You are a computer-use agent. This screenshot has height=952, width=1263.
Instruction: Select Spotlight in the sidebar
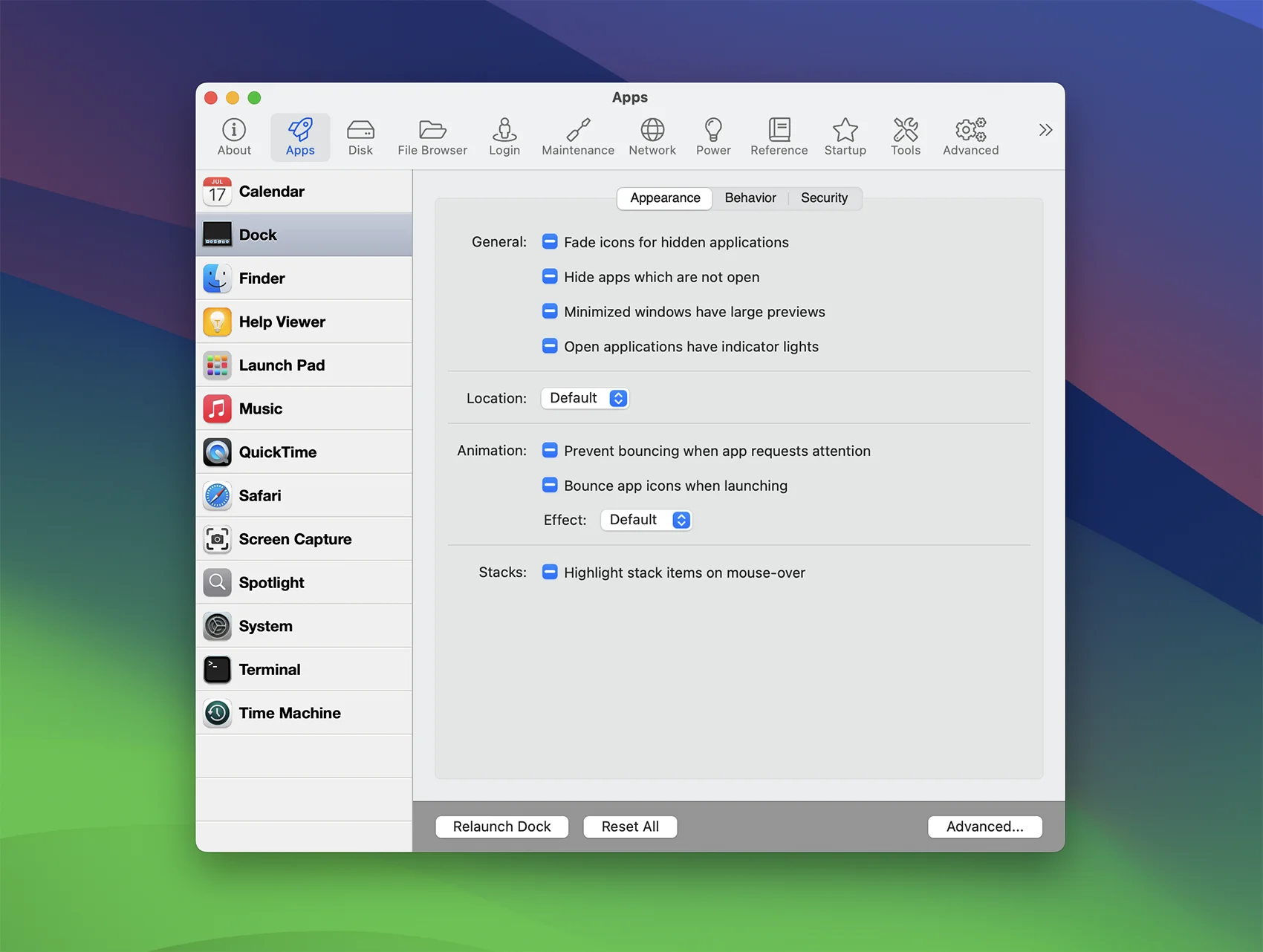pyautogui.click(x=304, y=582)
